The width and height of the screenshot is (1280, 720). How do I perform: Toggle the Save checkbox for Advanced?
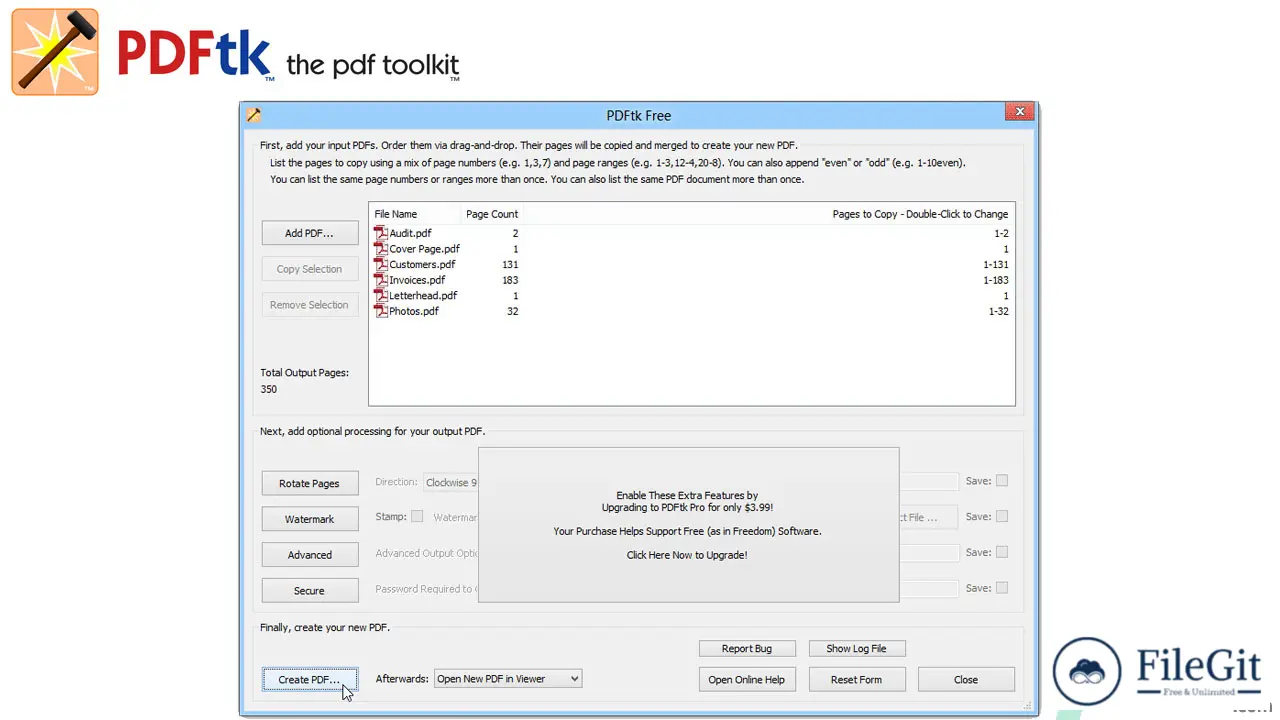tap(1002, 552)
